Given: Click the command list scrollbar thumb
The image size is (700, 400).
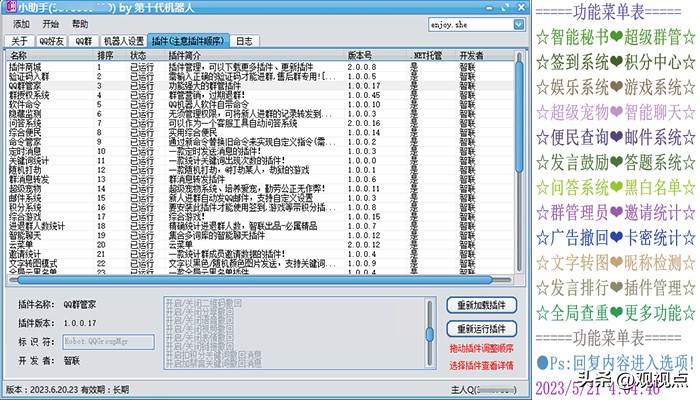Looking at the screenshot, I should [x=429, y=334].
